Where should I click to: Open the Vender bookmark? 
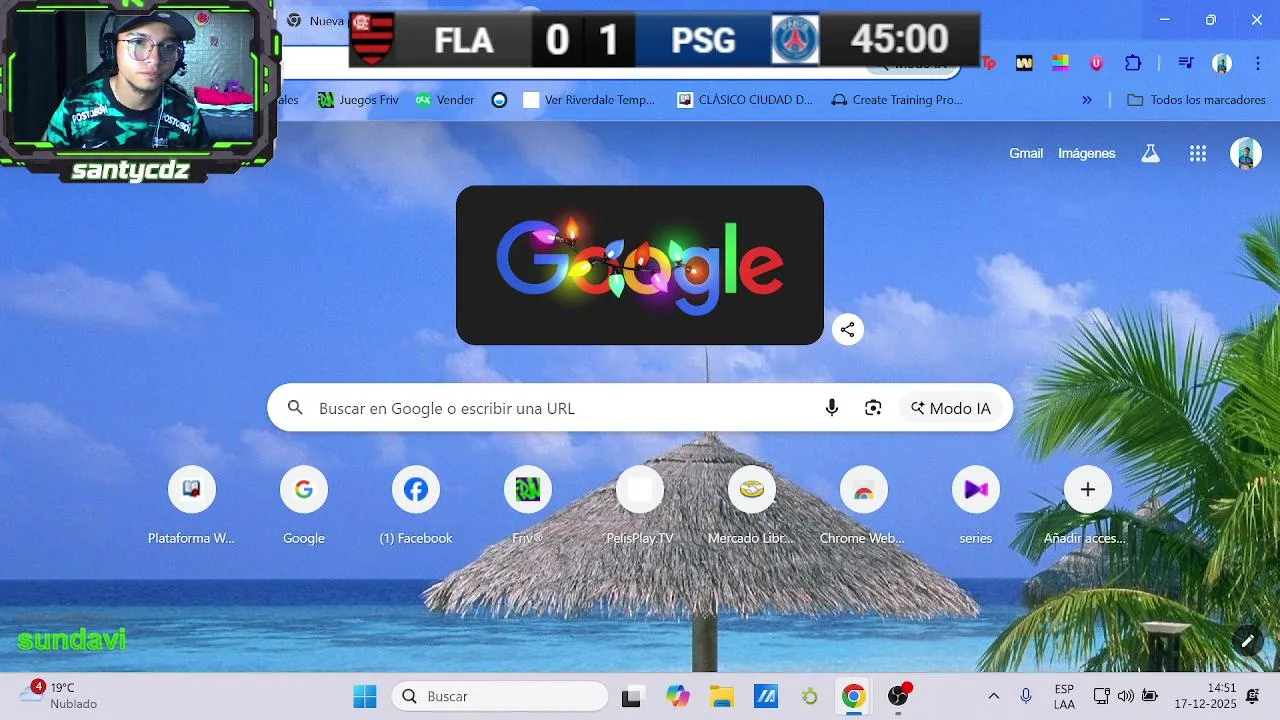[445, 100]
